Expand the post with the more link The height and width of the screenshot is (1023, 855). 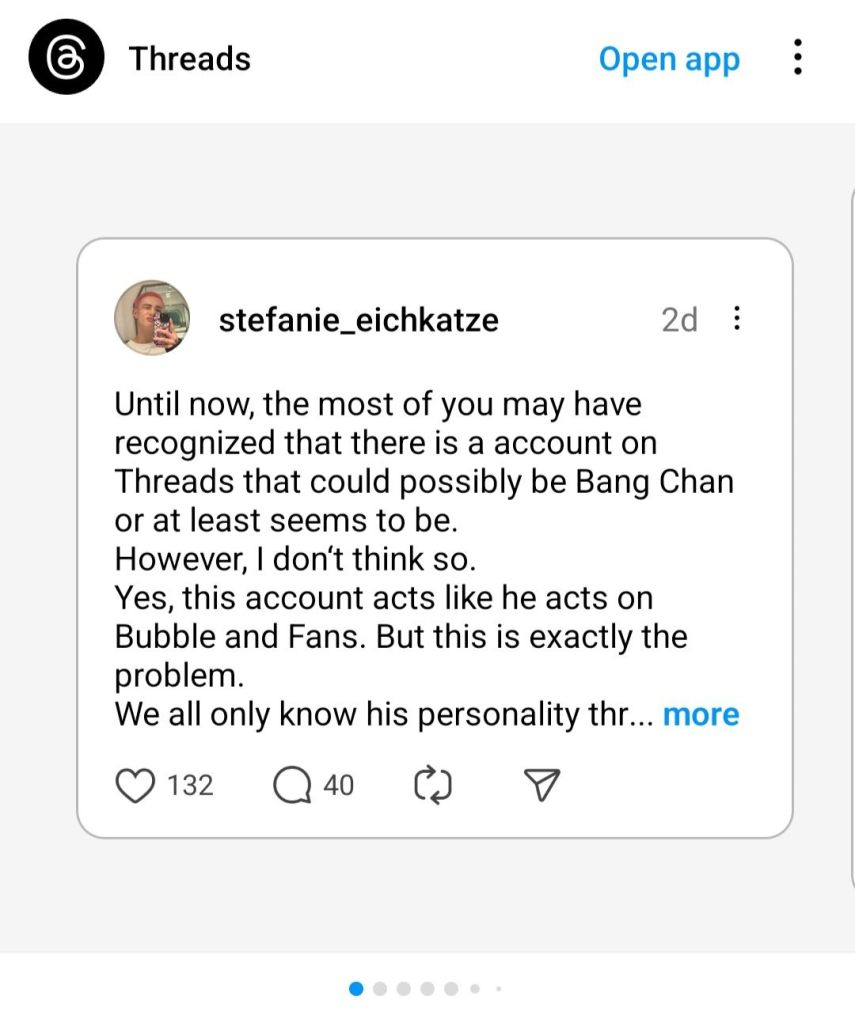[x=701, y=714]
